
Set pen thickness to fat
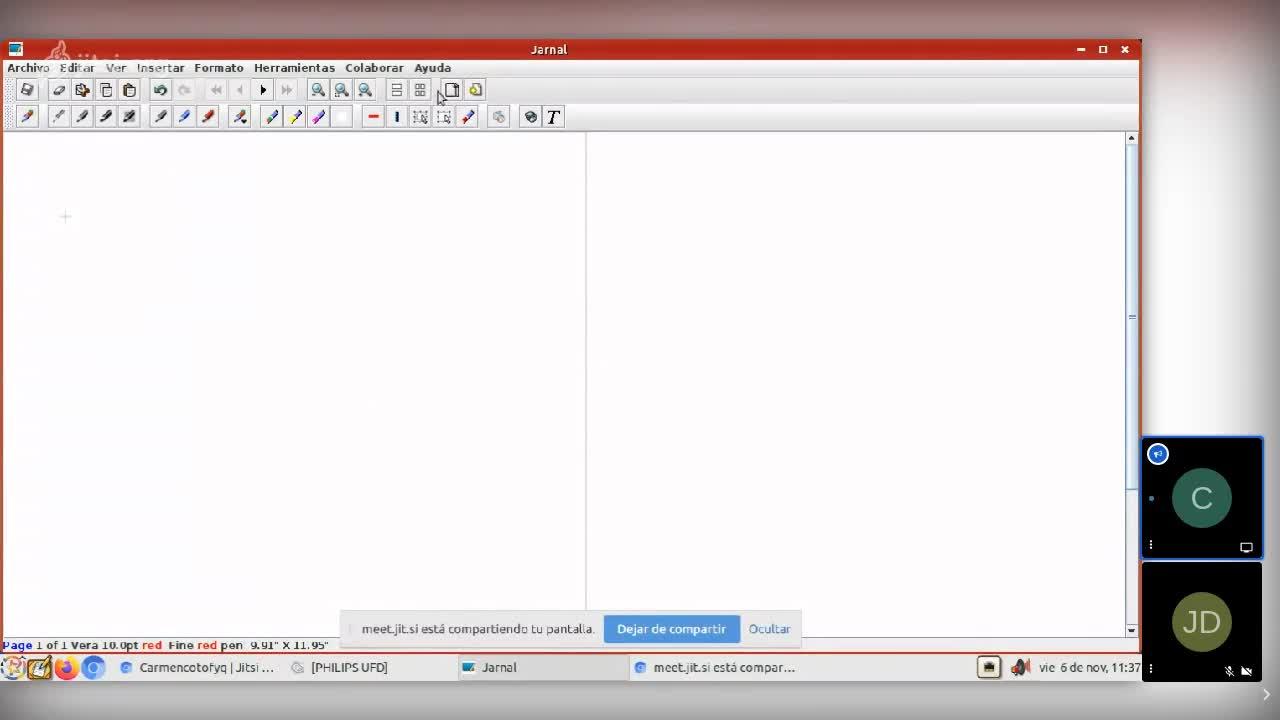click(x=129, y=117)
